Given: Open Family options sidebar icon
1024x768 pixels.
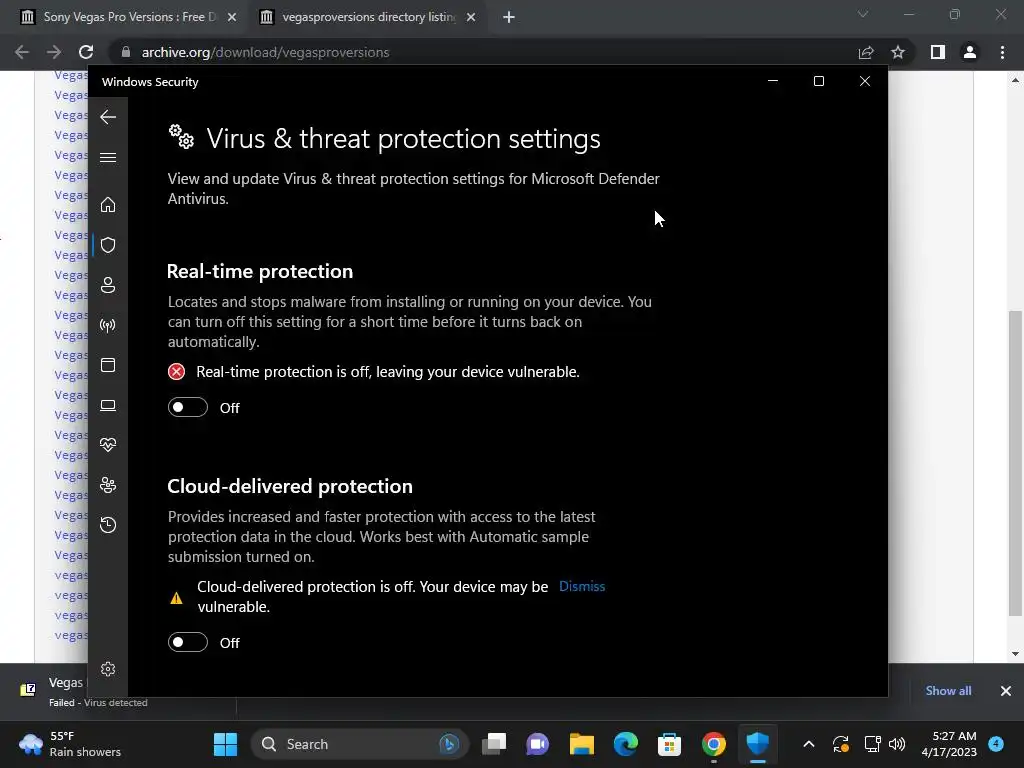Looking at the screenshot, I should tap(108, 485).
